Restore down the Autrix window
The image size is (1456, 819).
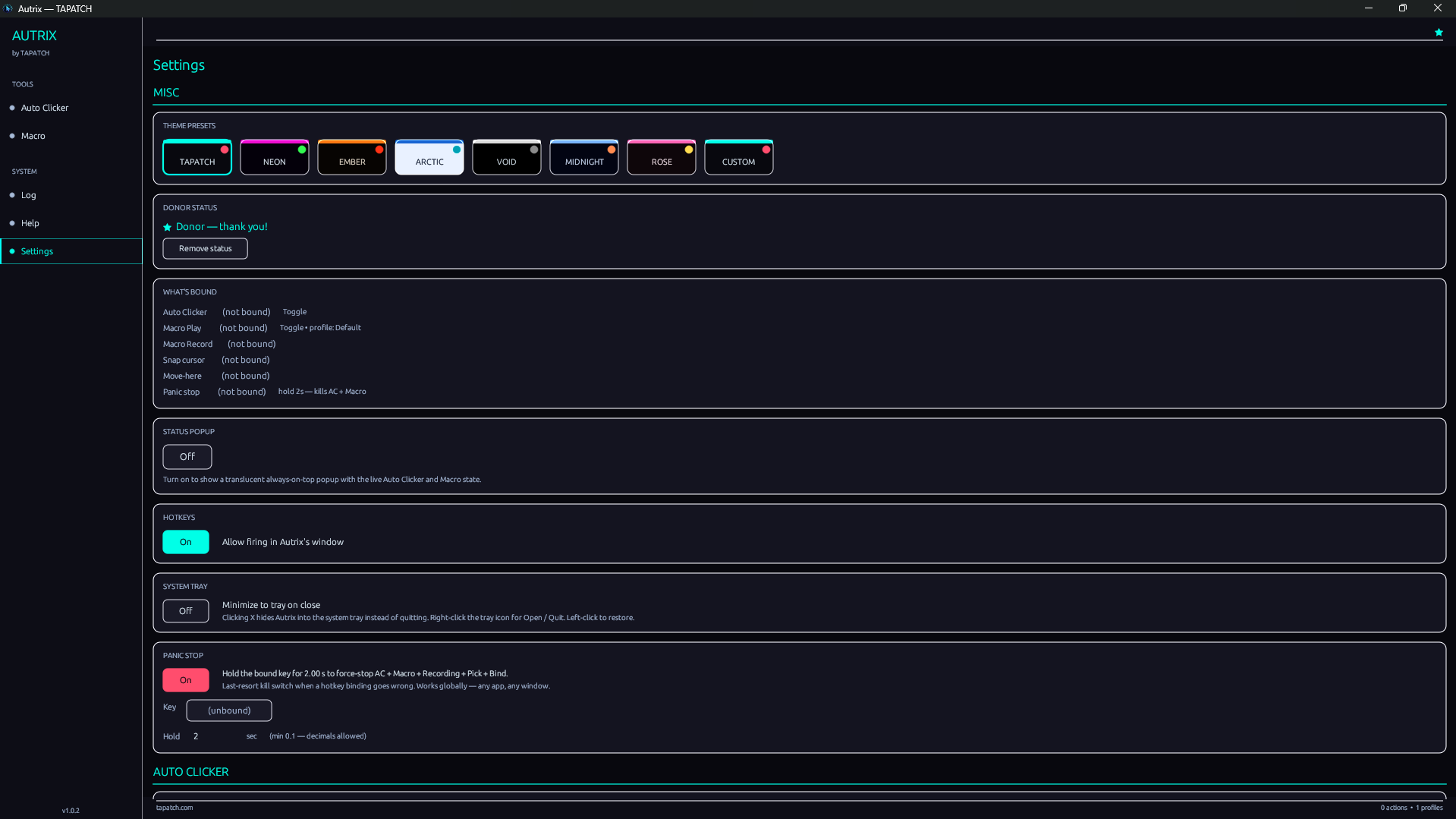click(1403, 8)
